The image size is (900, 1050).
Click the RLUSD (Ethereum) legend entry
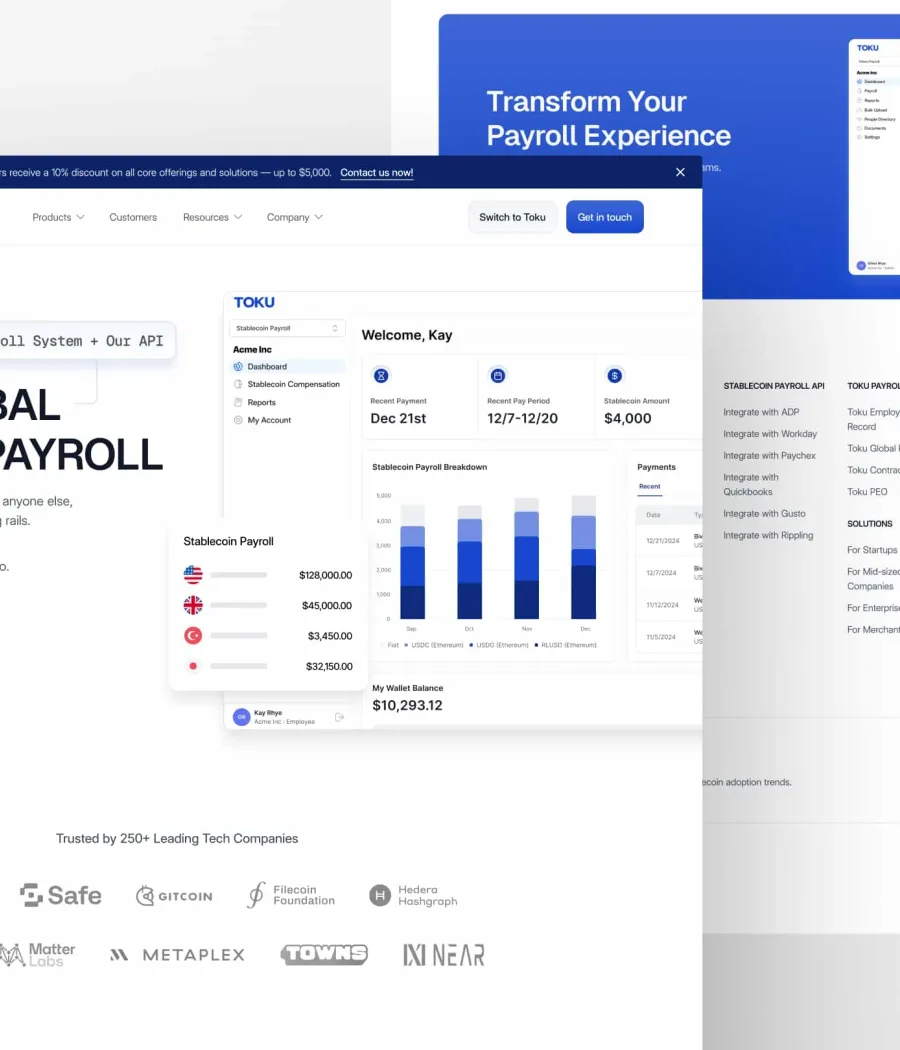click(565, 645)
